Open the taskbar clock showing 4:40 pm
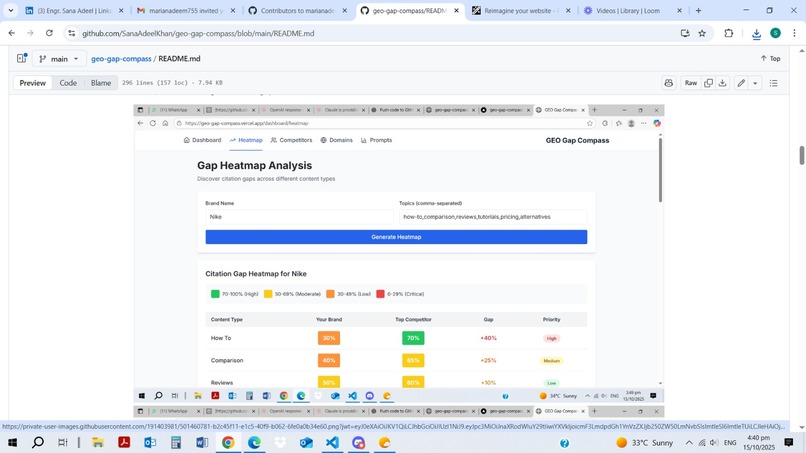 point(759,443)
